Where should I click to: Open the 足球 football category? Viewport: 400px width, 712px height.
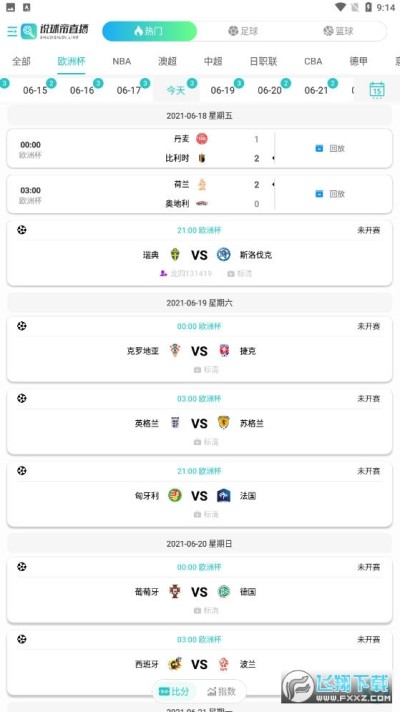click(x=243, y=31)
